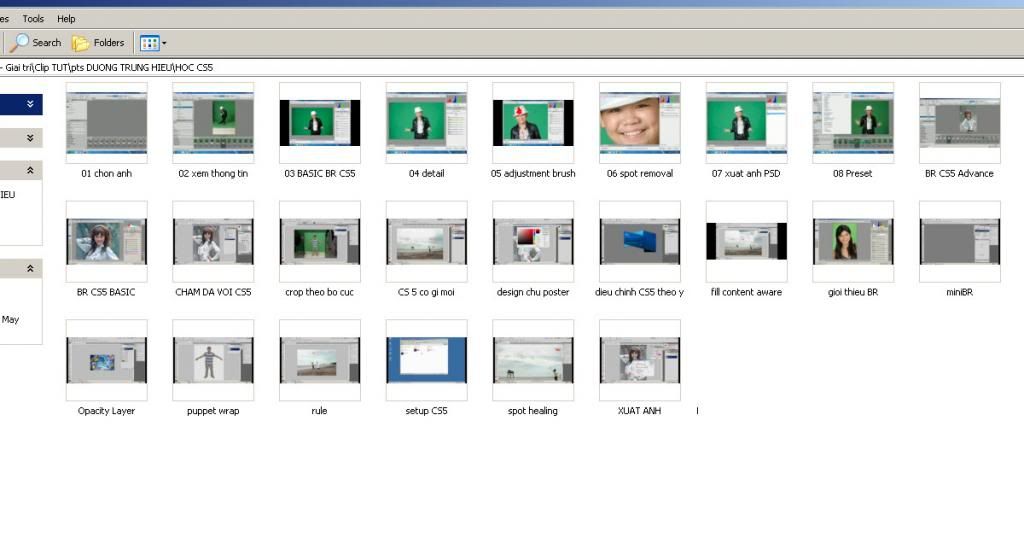
Task: Select the 'fill content aware' thumbnail
Action: click(746, 241)
